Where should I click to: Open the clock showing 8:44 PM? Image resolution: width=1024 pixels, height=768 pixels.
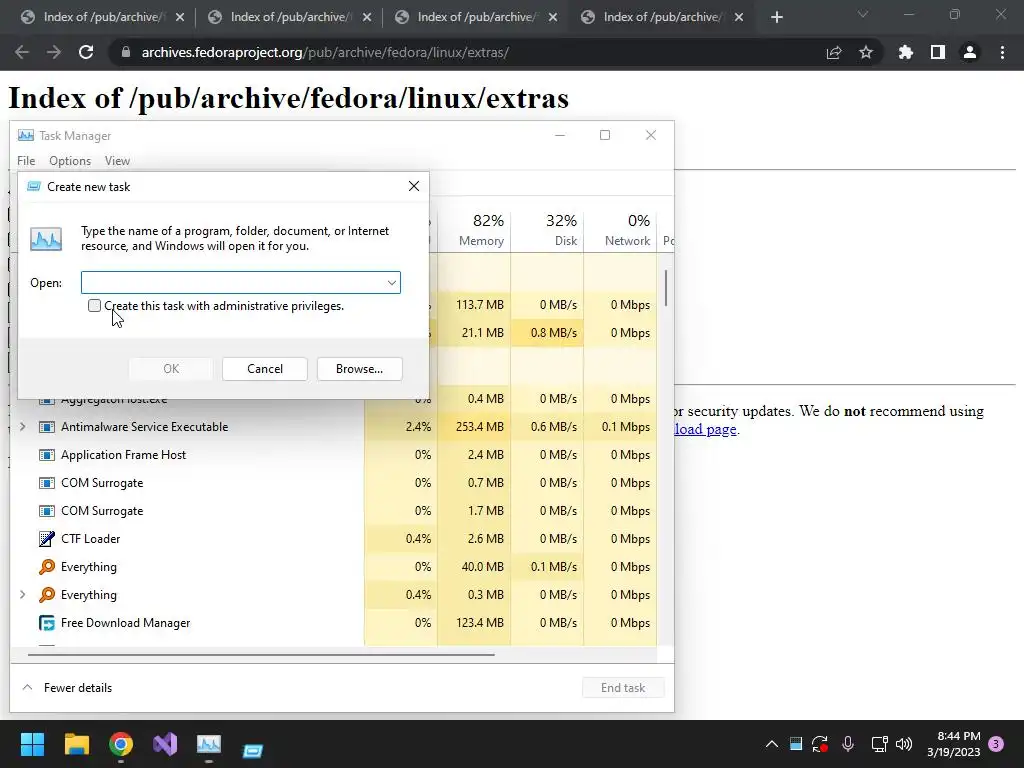point(953,744)
